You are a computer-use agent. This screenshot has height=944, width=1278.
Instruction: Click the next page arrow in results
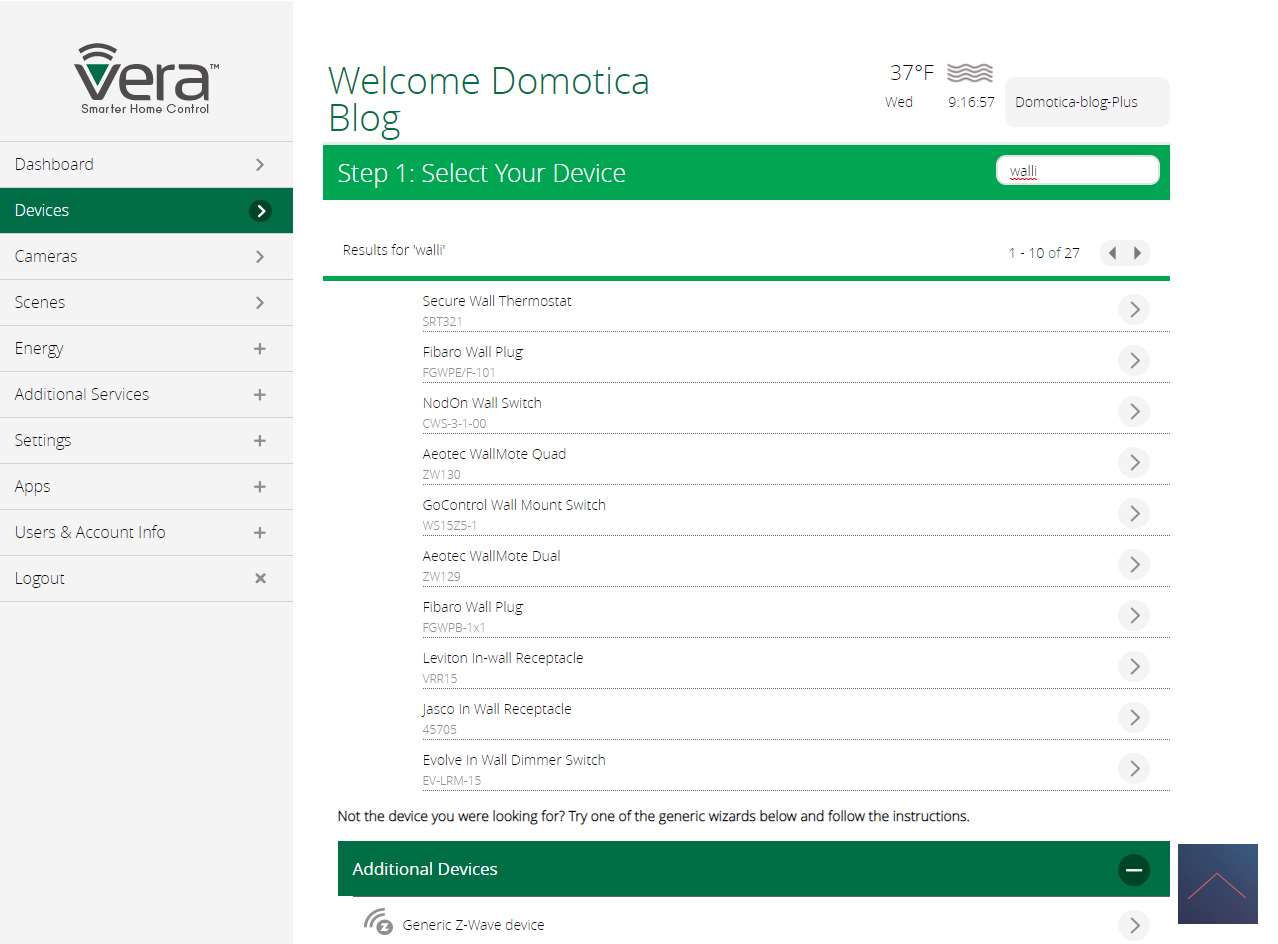(x=1137, y=253)
